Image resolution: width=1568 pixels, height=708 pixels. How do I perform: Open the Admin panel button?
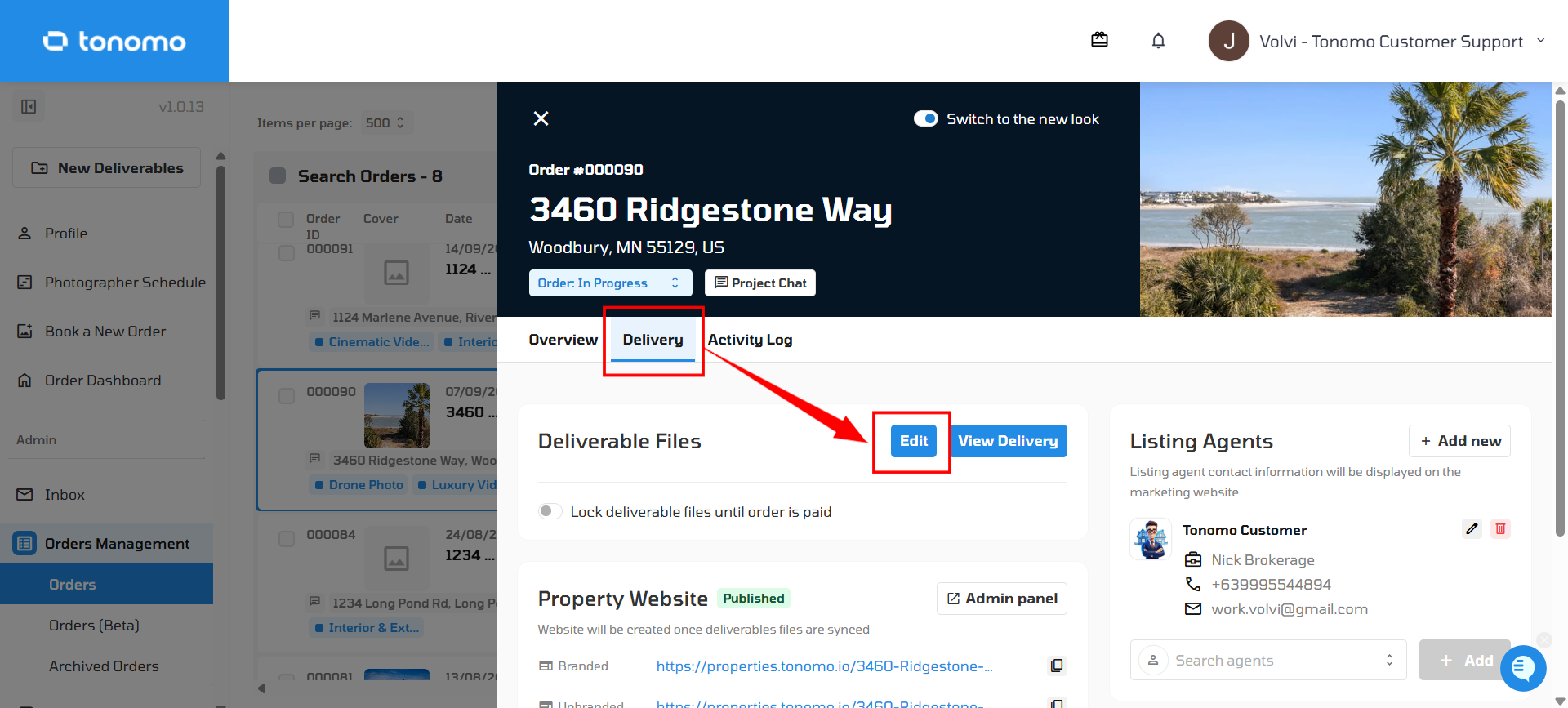(x=1001, y=599)
